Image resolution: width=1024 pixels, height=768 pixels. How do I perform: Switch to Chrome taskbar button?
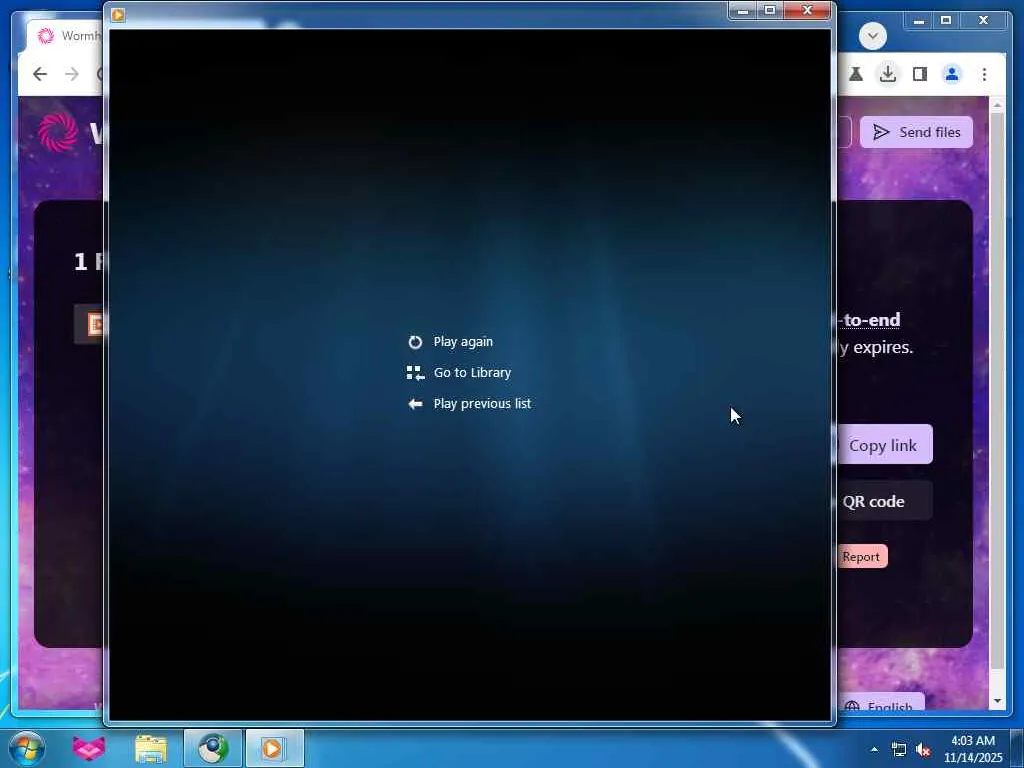(x=213, y=748)
